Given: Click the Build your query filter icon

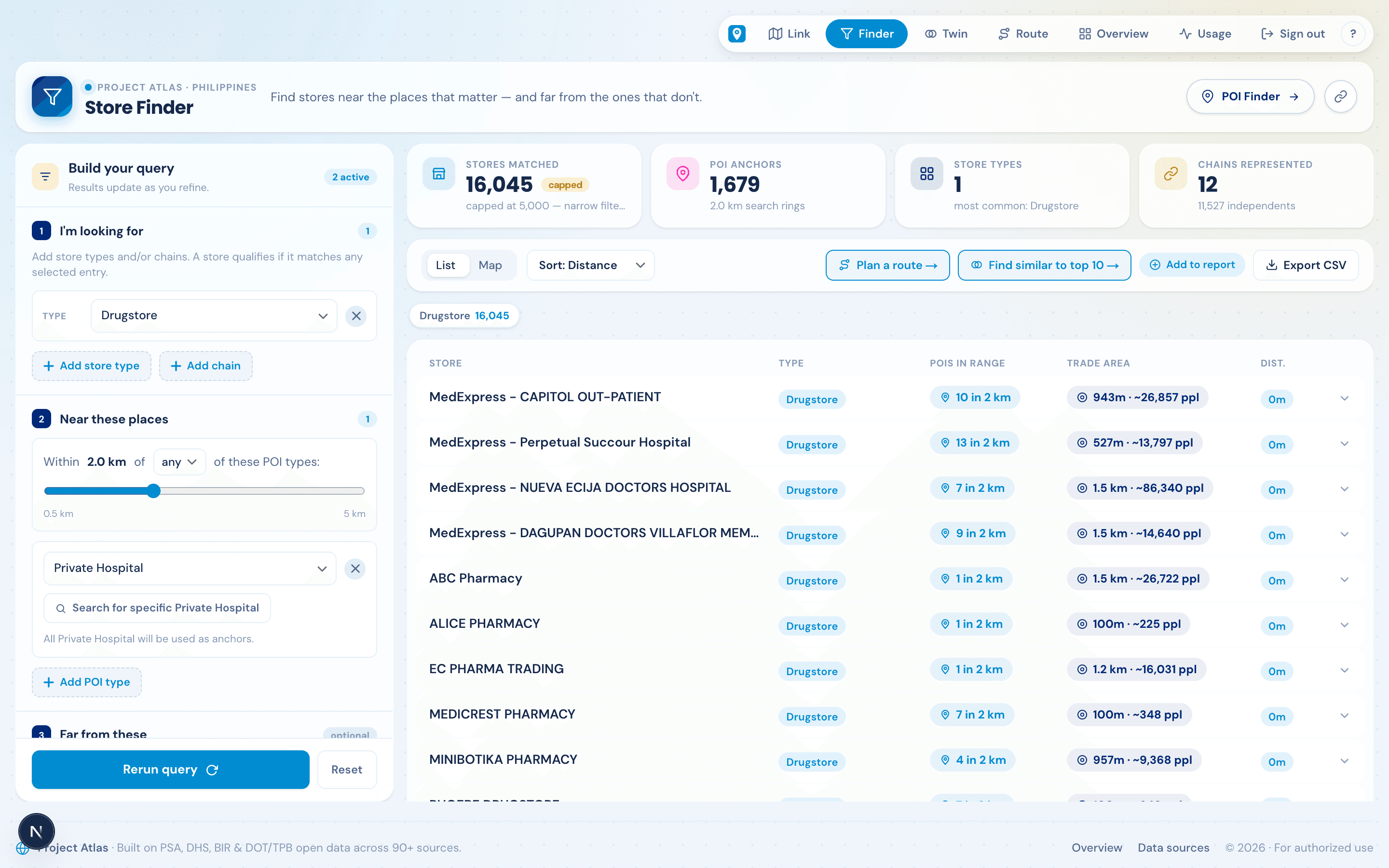Looking at the screenshot, I should [x=45, y=176].
